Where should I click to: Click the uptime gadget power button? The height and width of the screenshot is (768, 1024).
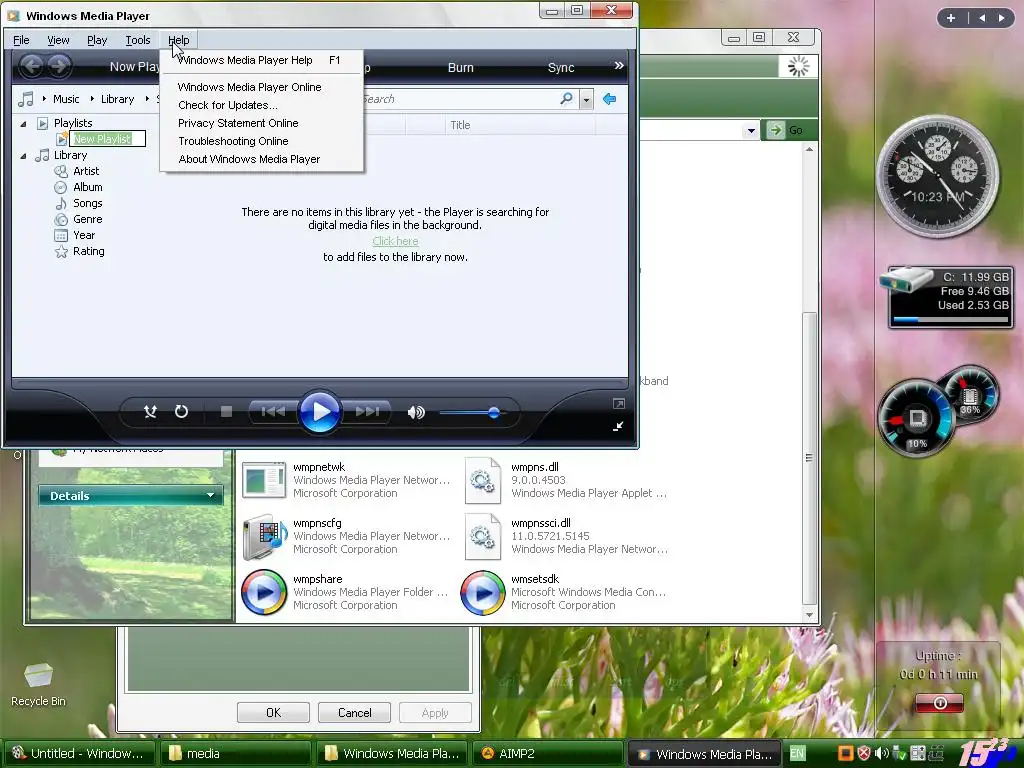[940, 703]
